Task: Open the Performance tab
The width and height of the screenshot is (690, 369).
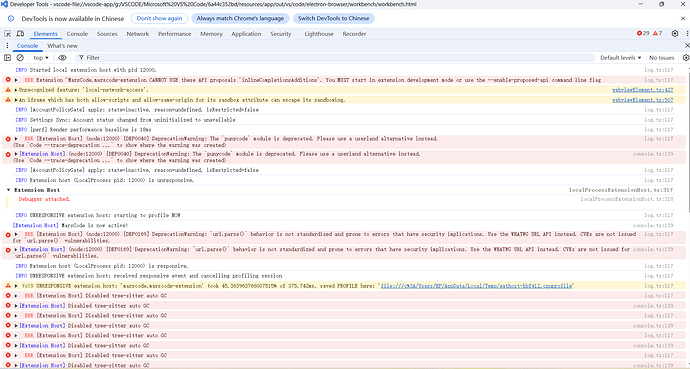Action: pyautogui.click(x=175, y=34)
